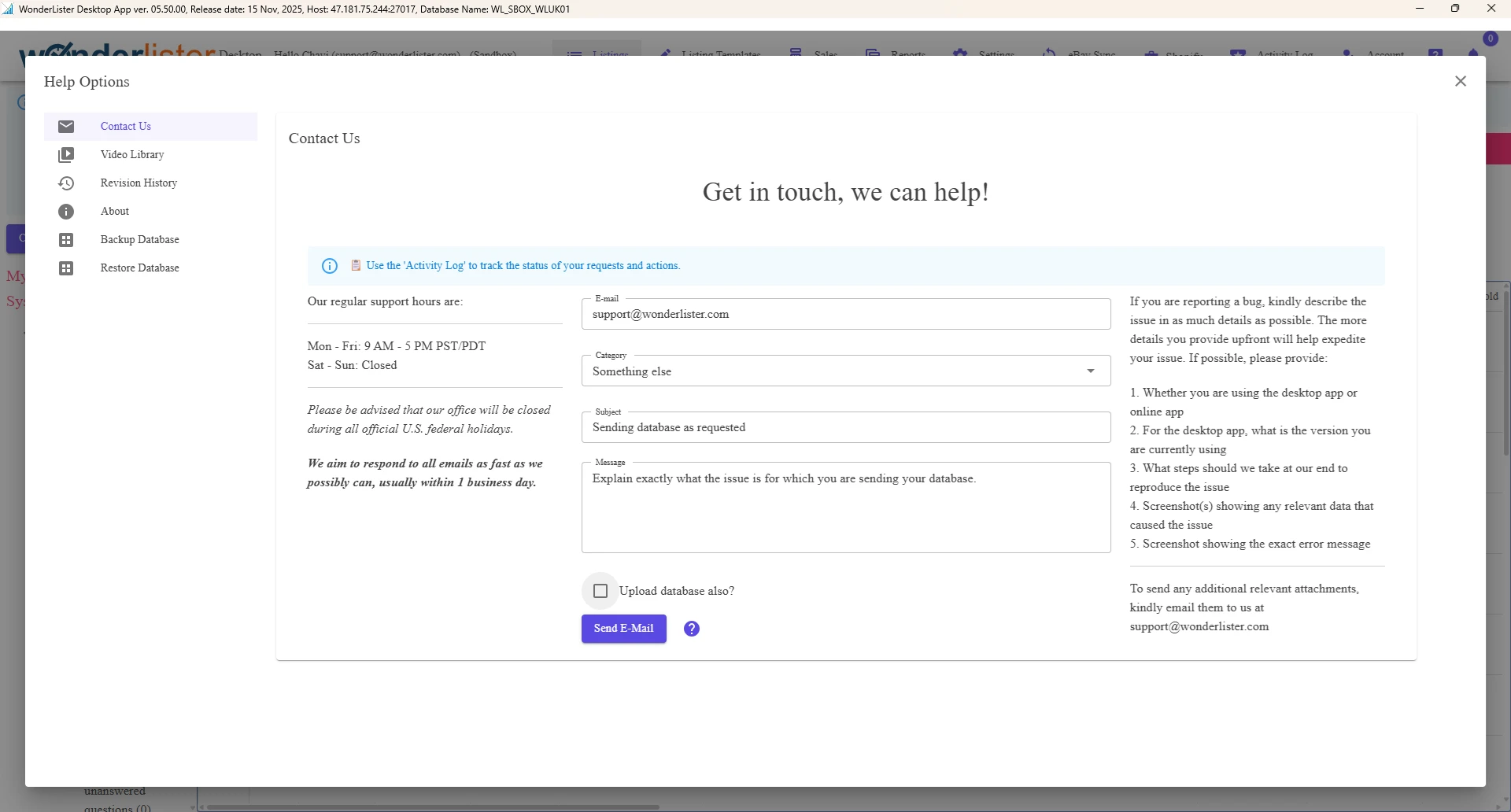Click inside the Subject input field
Image resolution: width=1511 pixels, height=812 pixels.
[845, 427]
